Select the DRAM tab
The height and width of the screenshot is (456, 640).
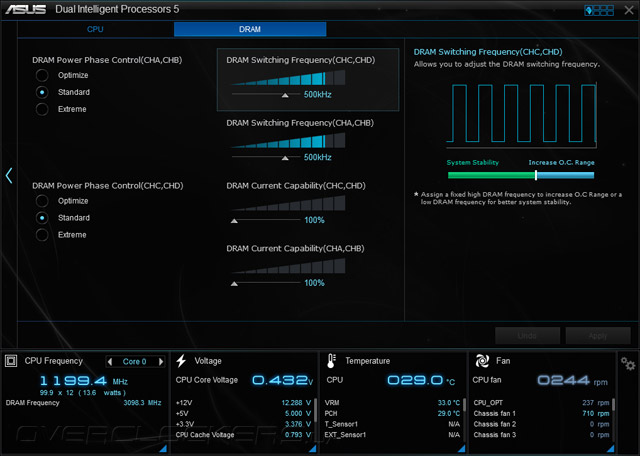pos(250,29)
